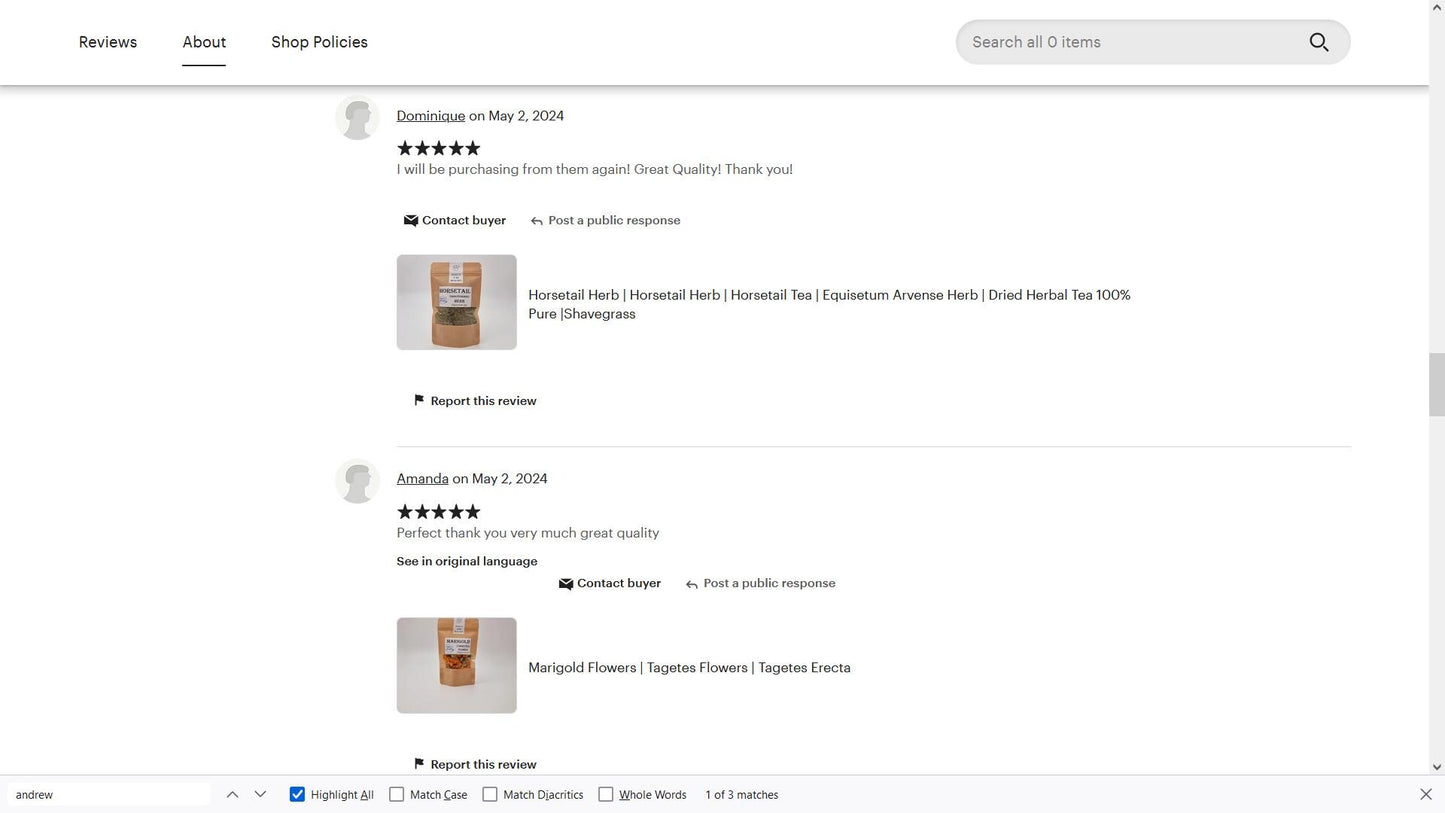Open the Shop Policies tab
Image resolution: width=1445 pixels, height=813 pixels.
[319, 42]
